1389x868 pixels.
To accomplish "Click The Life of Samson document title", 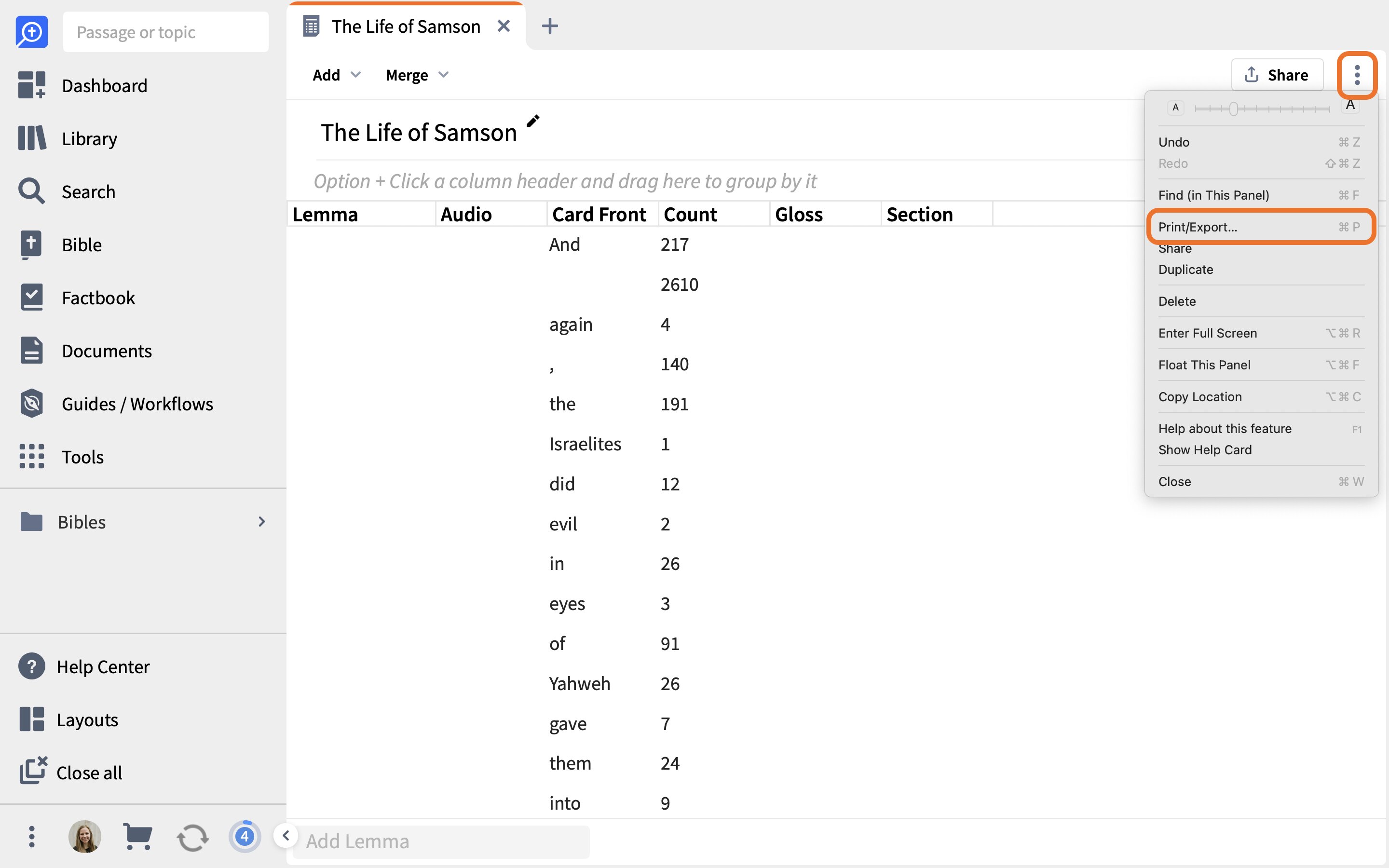I will point(419,133).
